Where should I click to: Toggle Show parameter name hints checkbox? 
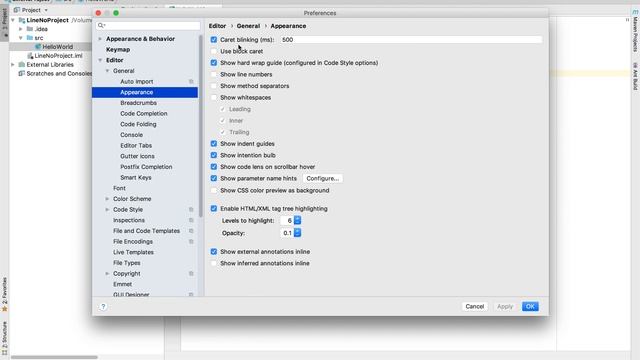click(x=214, y=178)
